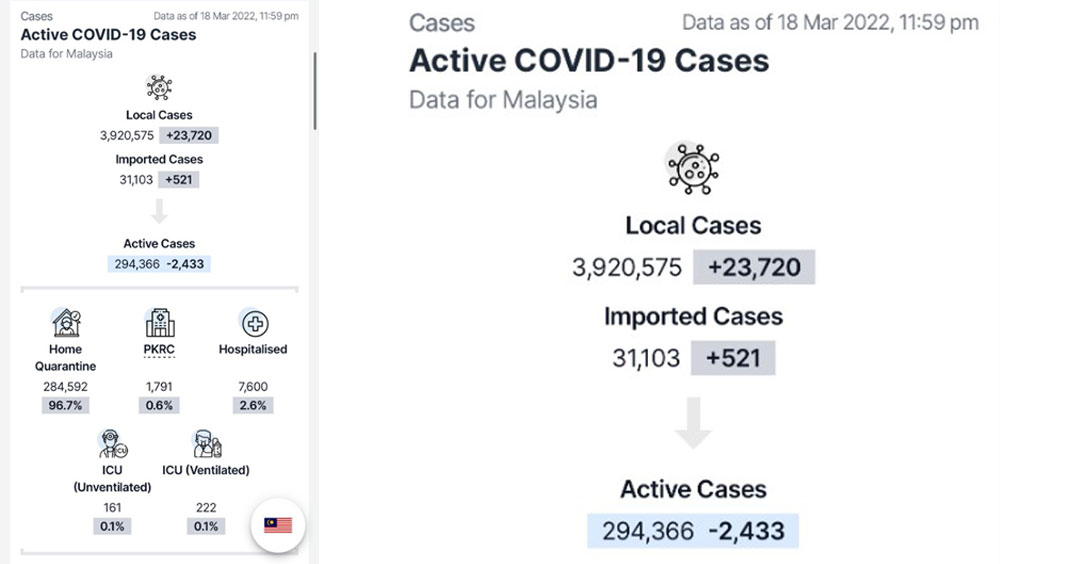Click the +23,720 badge in small panel
This screenshot has height=564, width=1080.
tap(189, 135)
